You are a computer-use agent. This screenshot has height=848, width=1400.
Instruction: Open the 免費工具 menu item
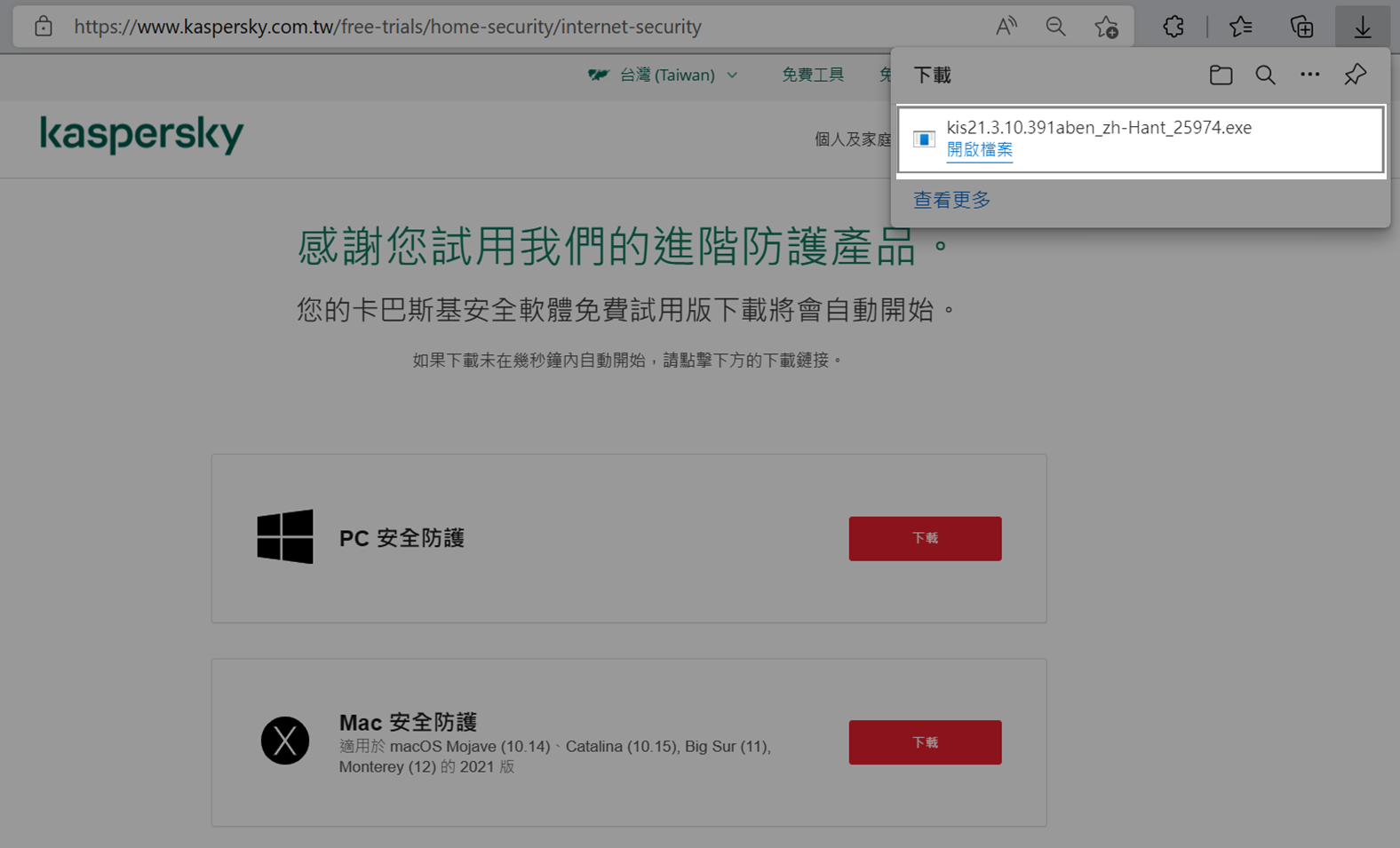click(813, 75)
